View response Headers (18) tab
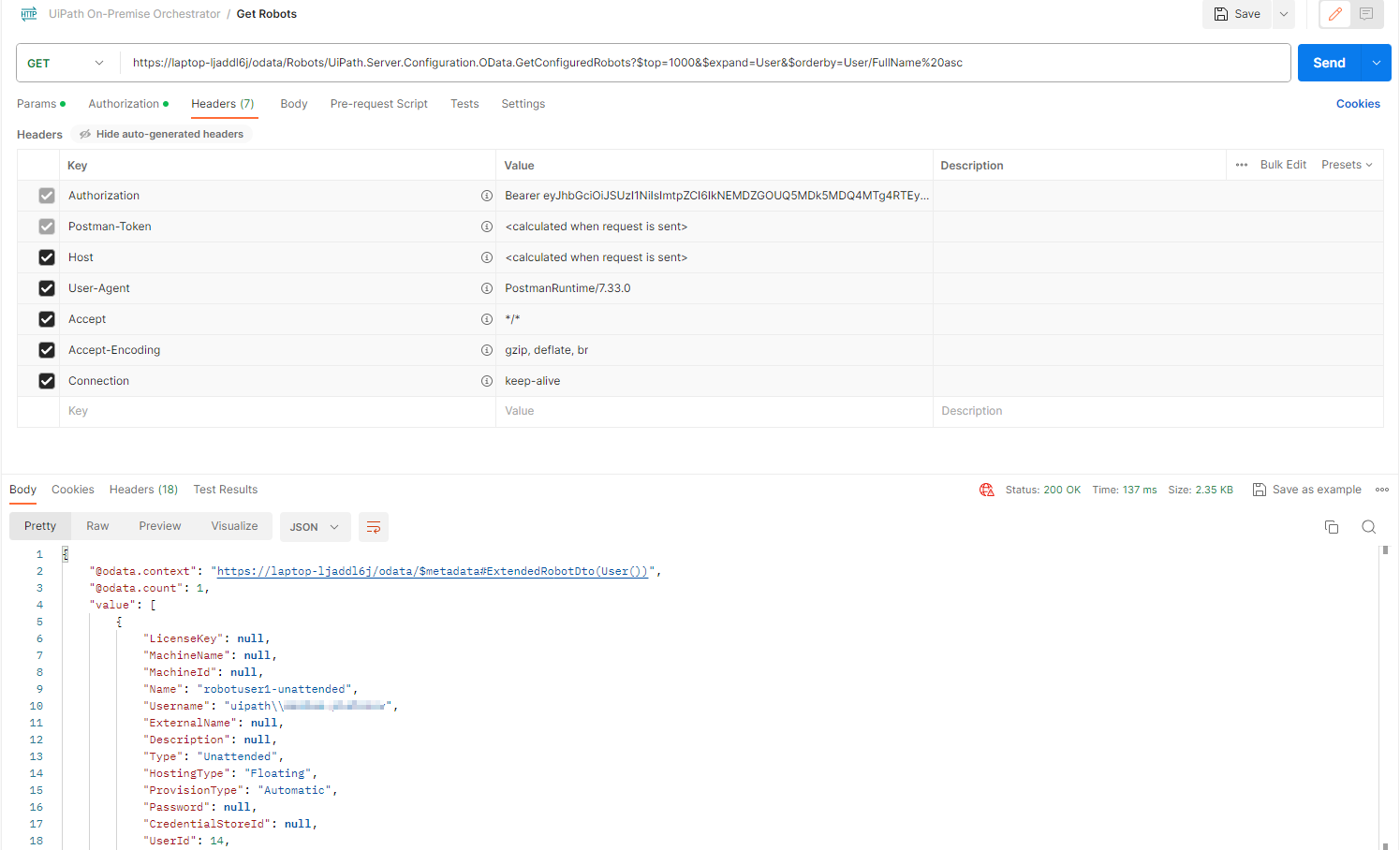 143,490
